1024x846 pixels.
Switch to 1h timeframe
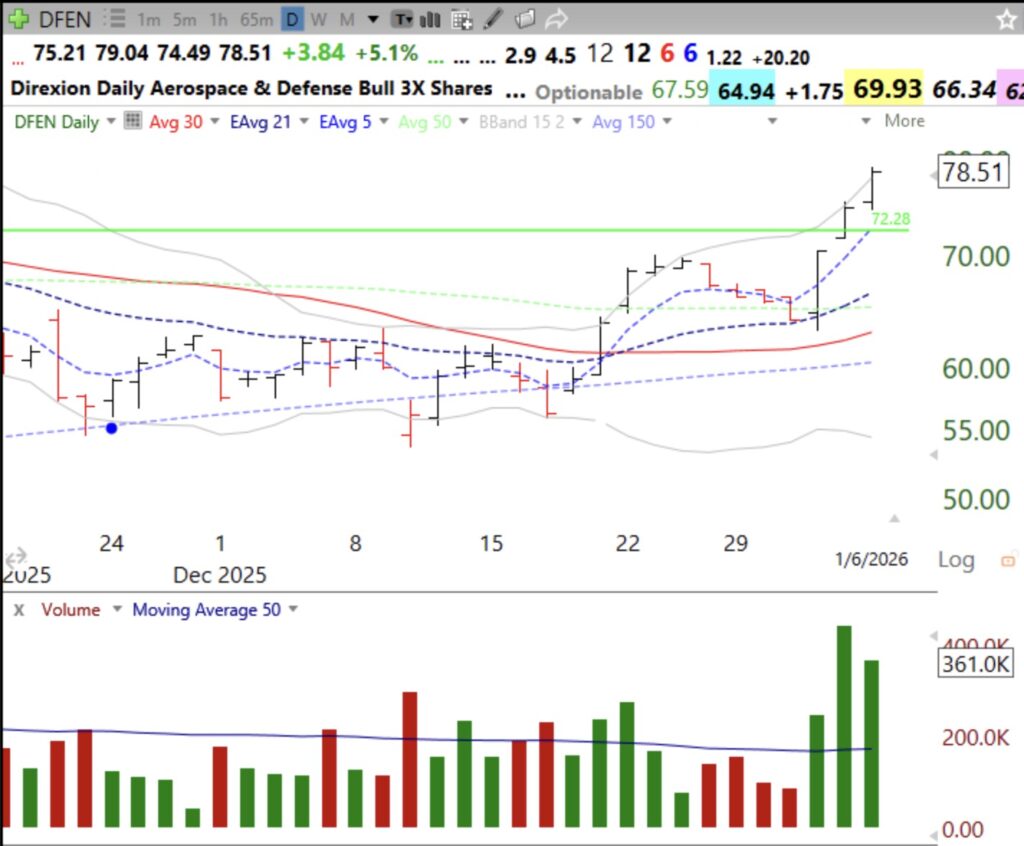[x=218, y=20]
